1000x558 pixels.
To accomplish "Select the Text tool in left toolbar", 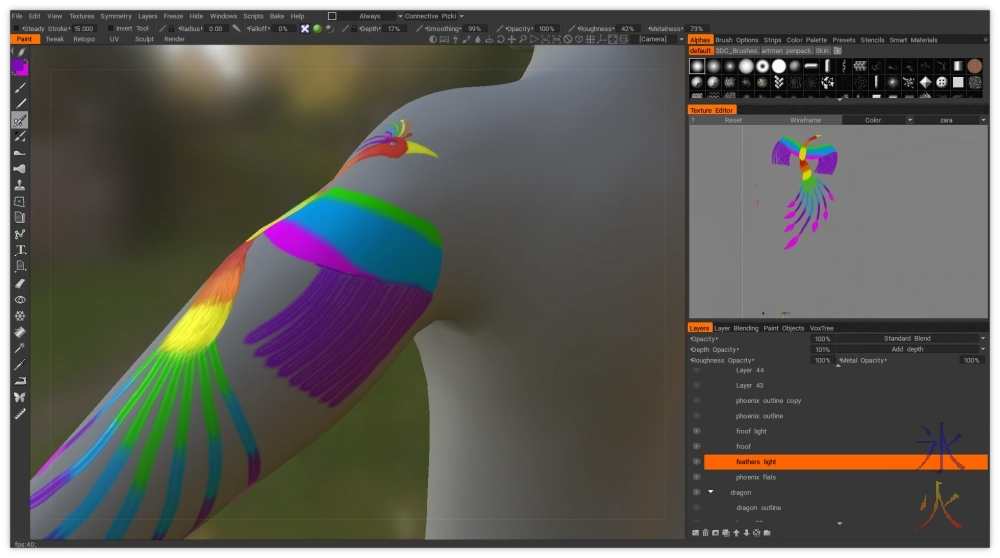I will pos(20,250).
